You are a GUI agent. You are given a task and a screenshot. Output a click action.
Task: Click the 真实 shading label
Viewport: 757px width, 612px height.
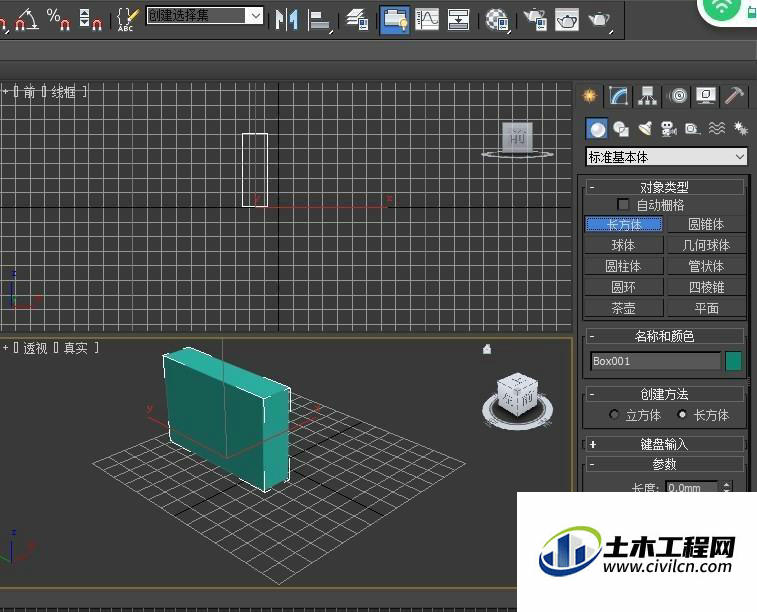click(76, 348)
